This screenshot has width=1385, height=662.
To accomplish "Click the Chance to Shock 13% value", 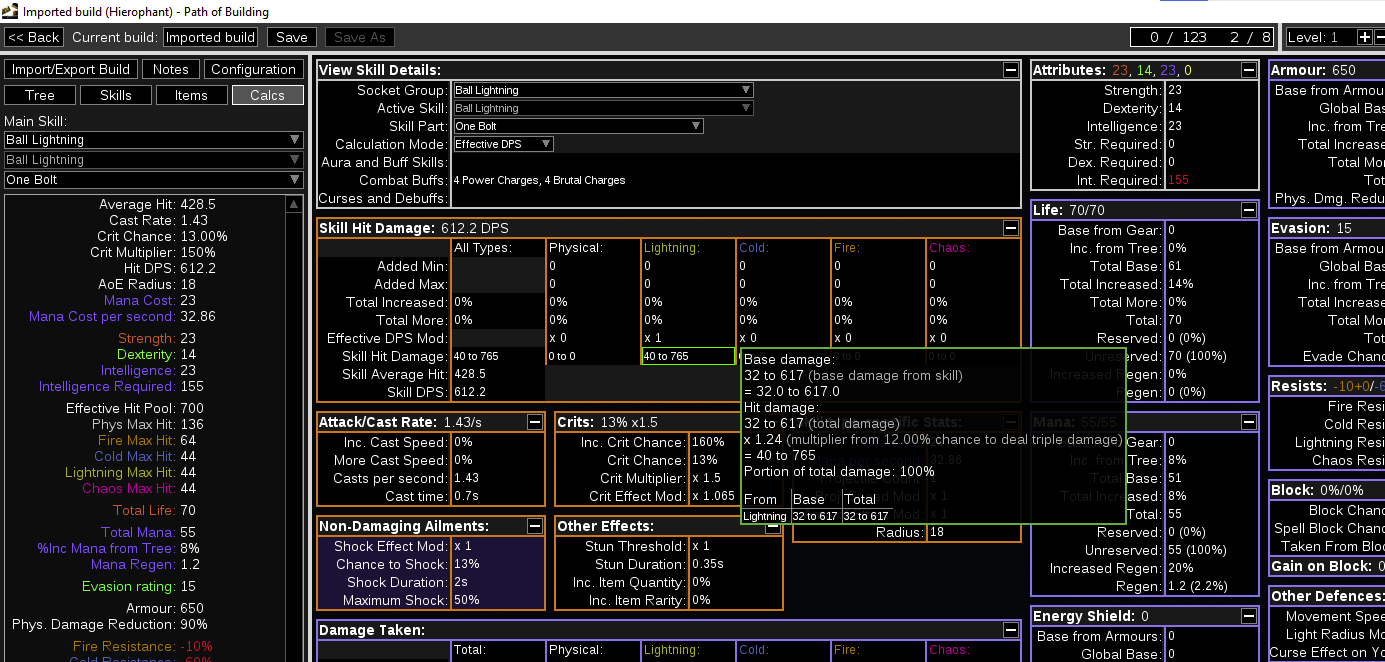I will [466, 564].
